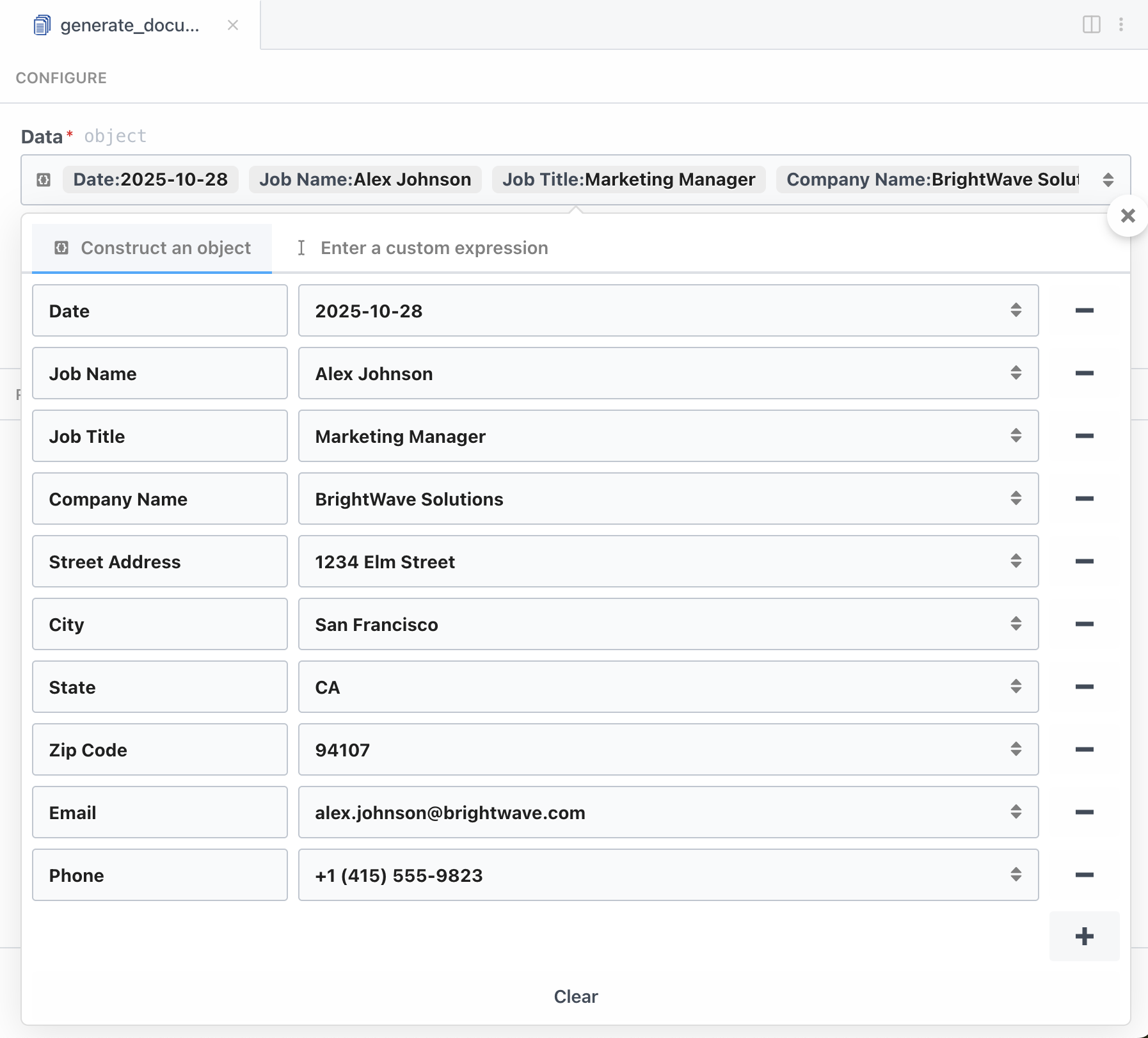Click the document icon on the generate_docu tab

40,25
